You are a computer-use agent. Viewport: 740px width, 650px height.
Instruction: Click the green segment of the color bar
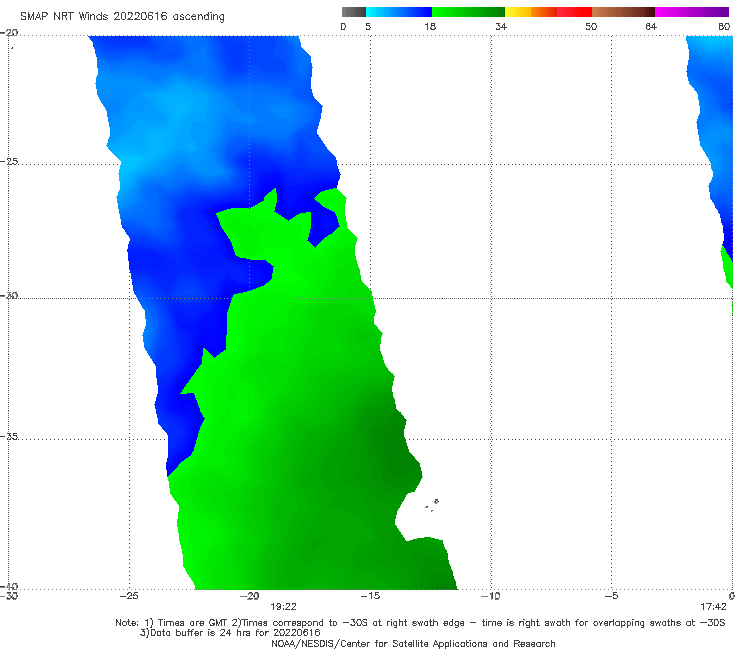(x=468, y=12)
